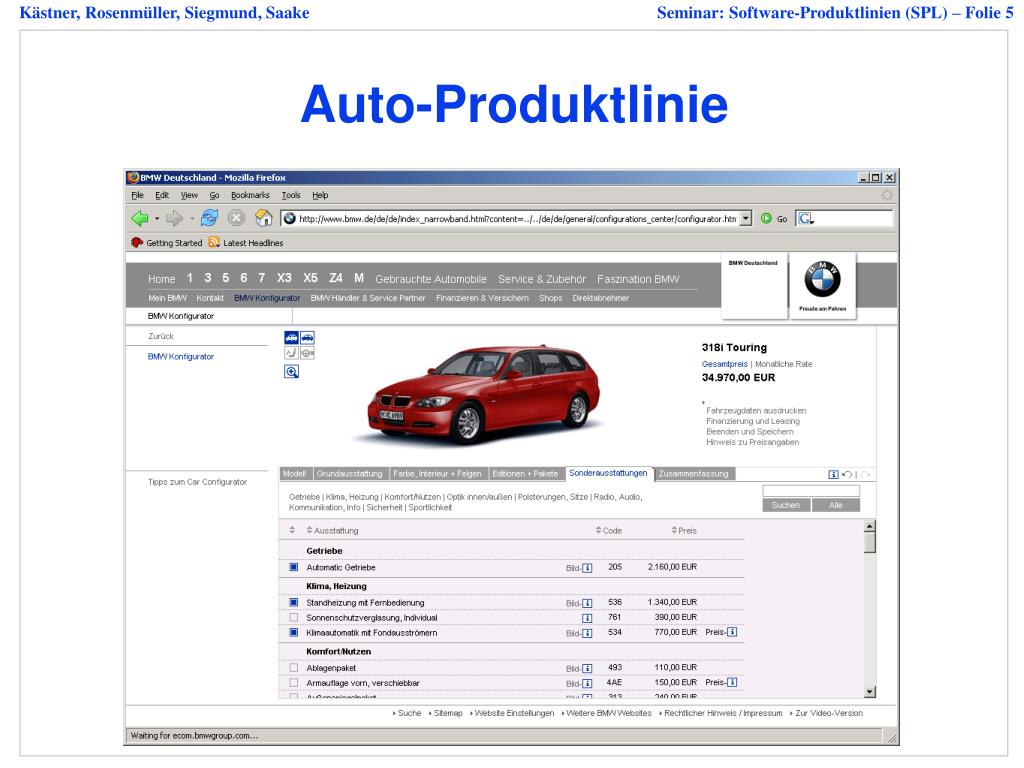Click the Zurück link in sidebar
Image resolution: width=1024 pixels, height=768 pixels.
pyautogui.click(x=161, y=336)
